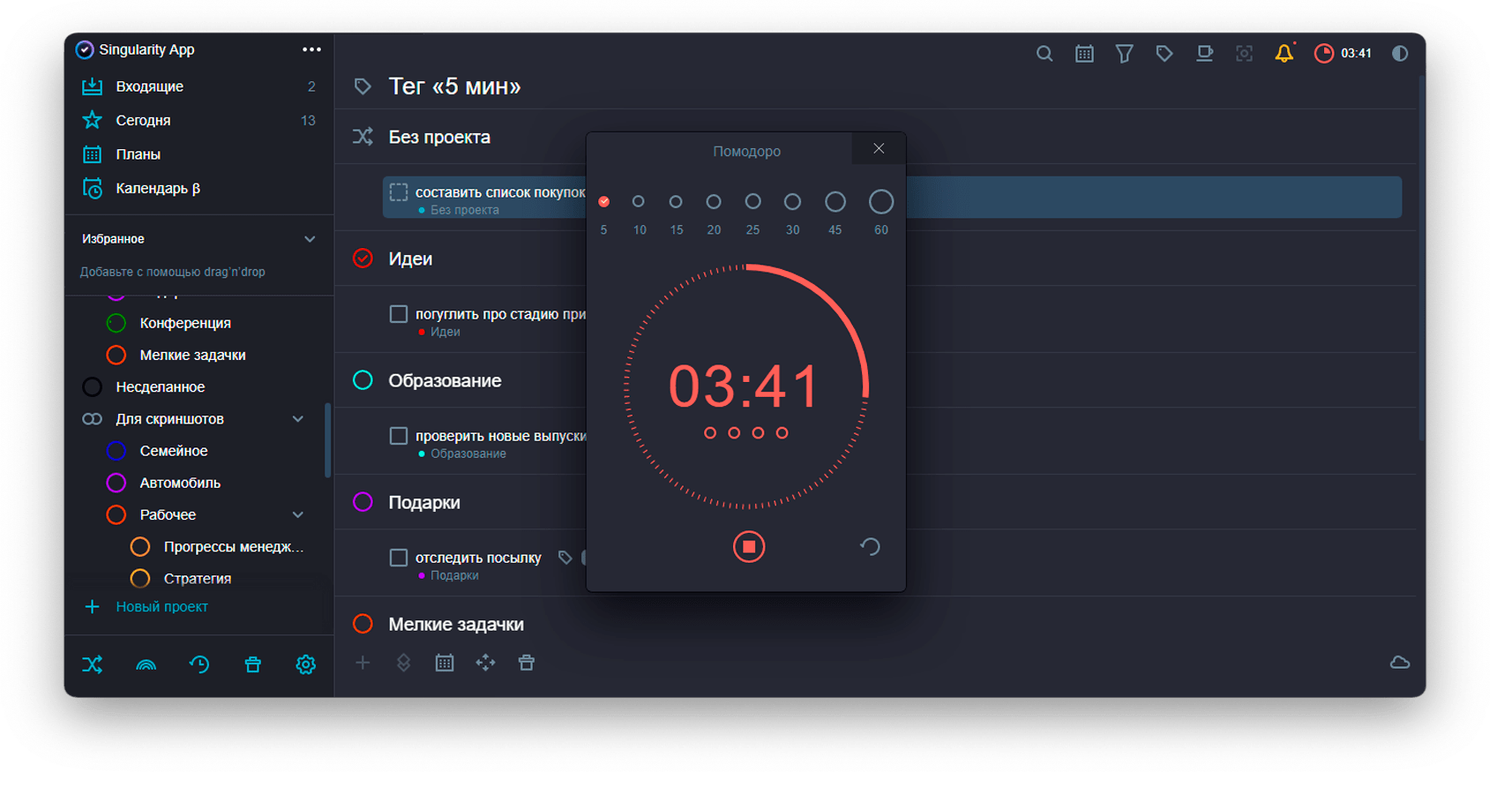Select the Стратегия project

197,579
